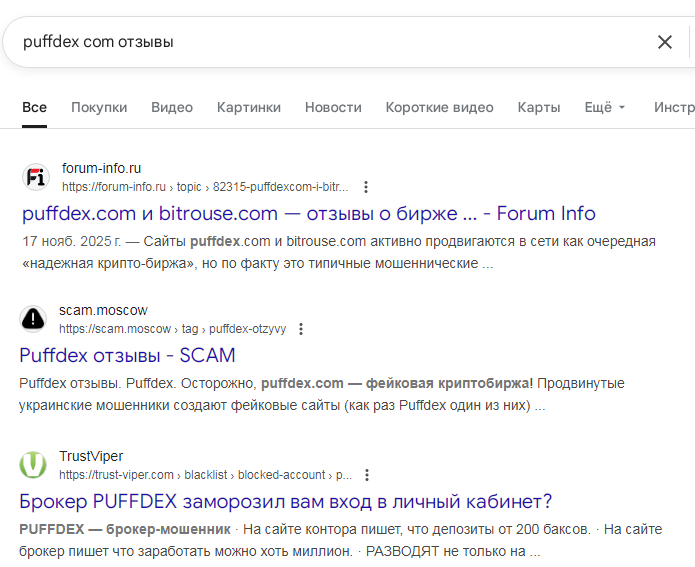This screenshot has height=567, width=695.
Task: Open the Карты tab
Action: (539, 108)
